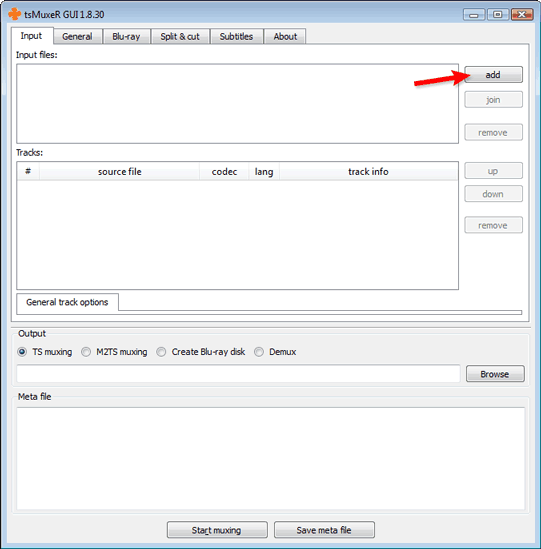541x549 pixels.
Task: Click the track info column header
Action: pos(368,172)
